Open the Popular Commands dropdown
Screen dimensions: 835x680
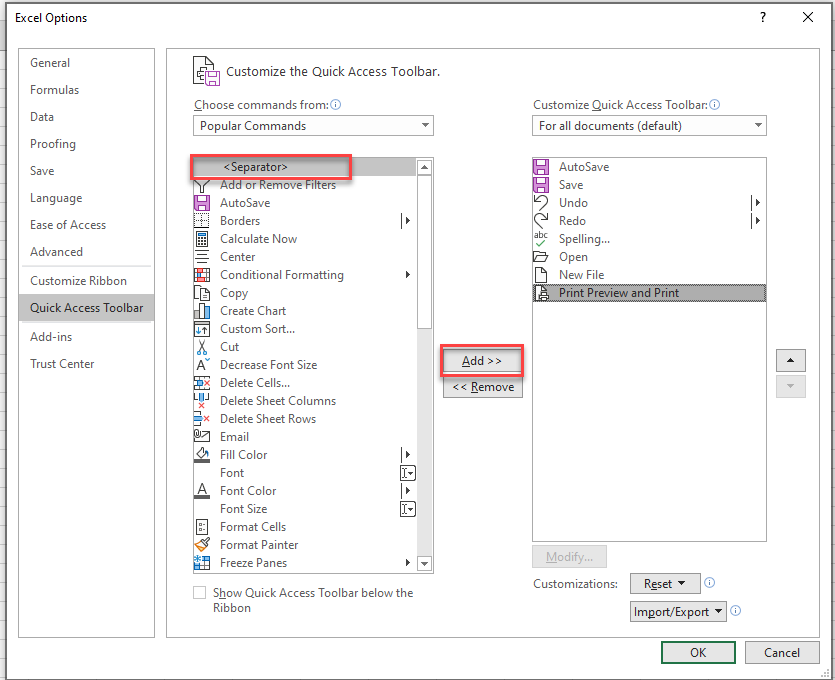pyautogui.click(x=313, y=126)
